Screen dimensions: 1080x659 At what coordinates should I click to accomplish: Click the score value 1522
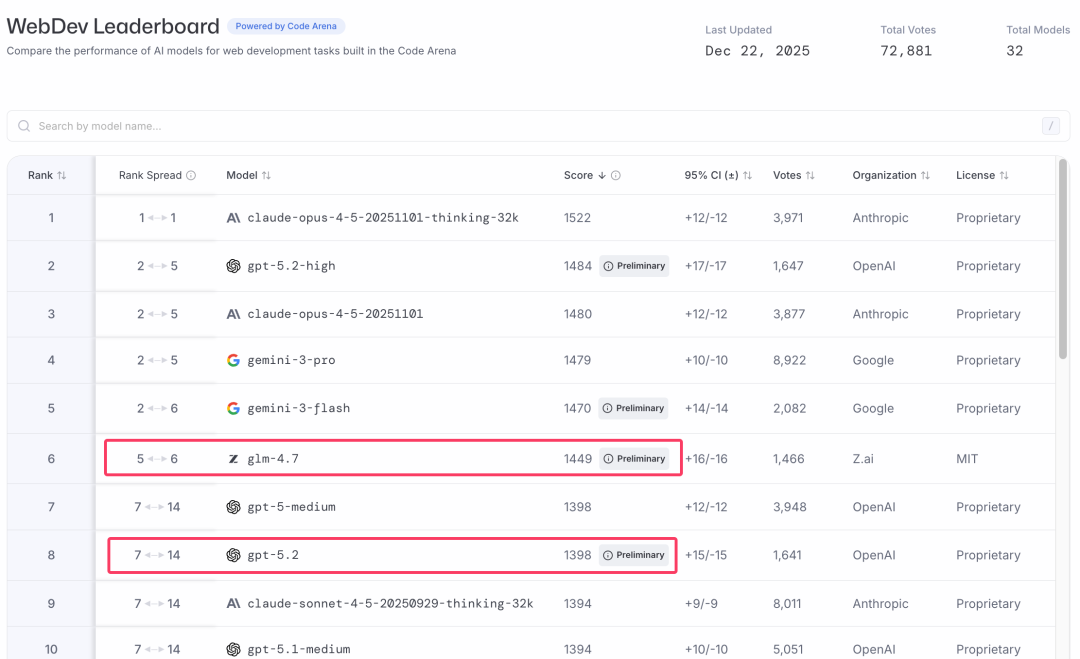pyautogui.click(x=577, y=218)
